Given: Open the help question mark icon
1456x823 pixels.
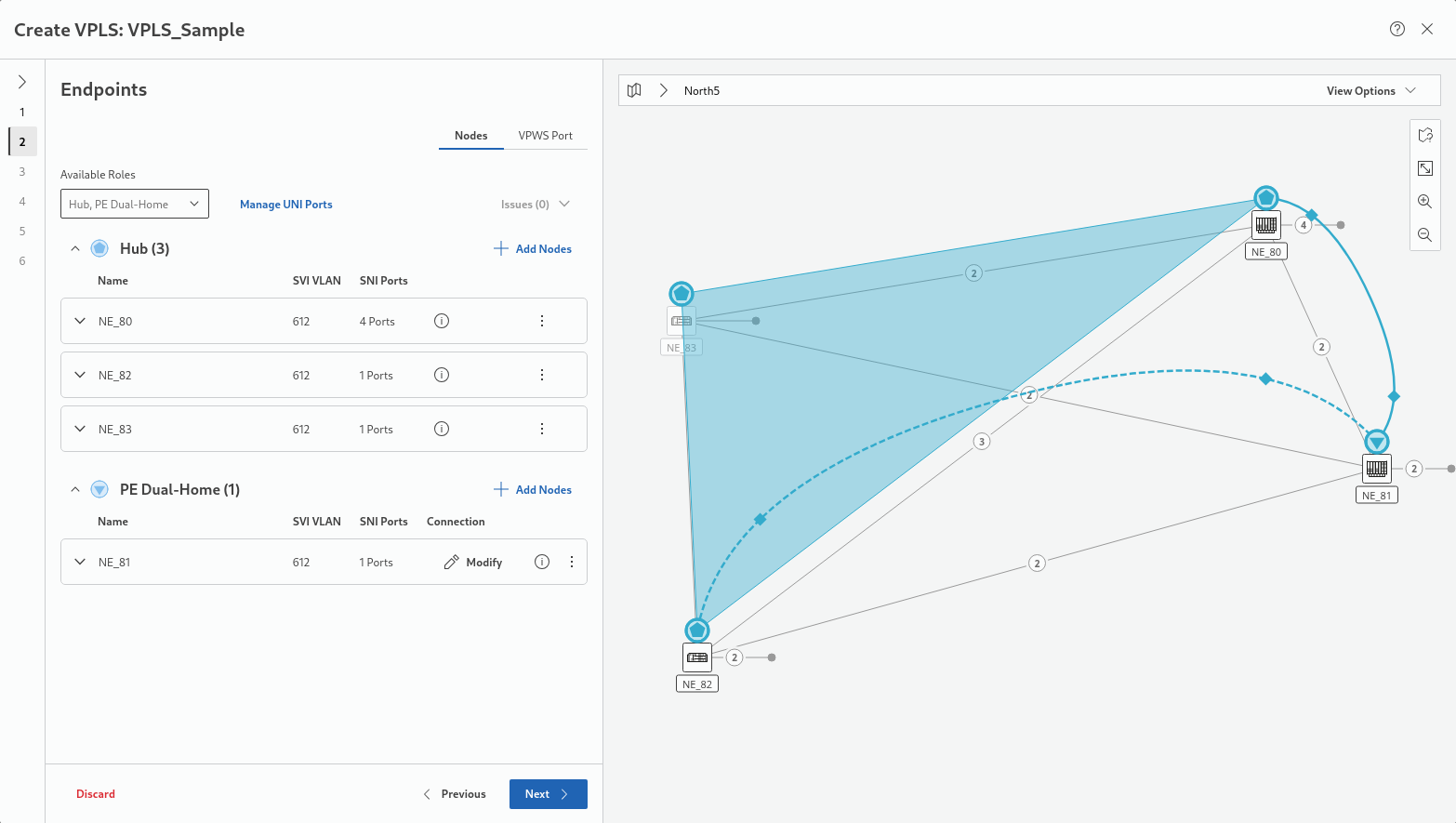Looking at the screenshot, I should coord(1396,29).
